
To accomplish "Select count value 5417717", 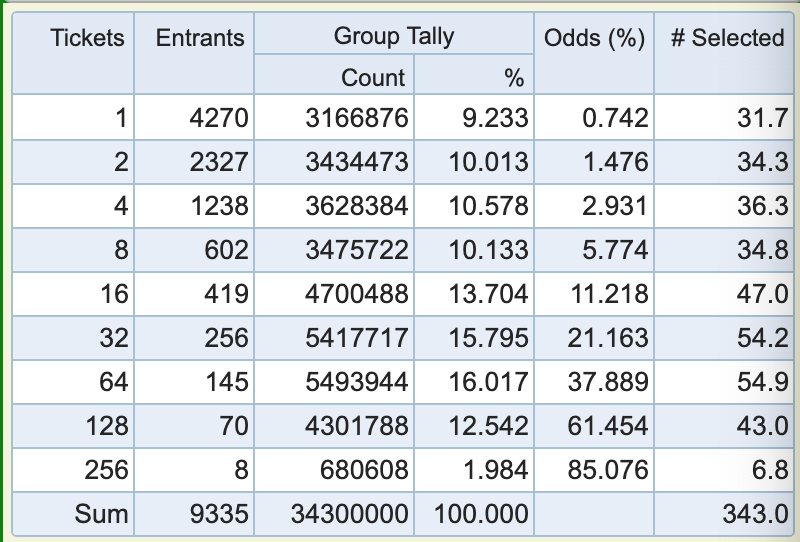I will (x=357, y=338).
